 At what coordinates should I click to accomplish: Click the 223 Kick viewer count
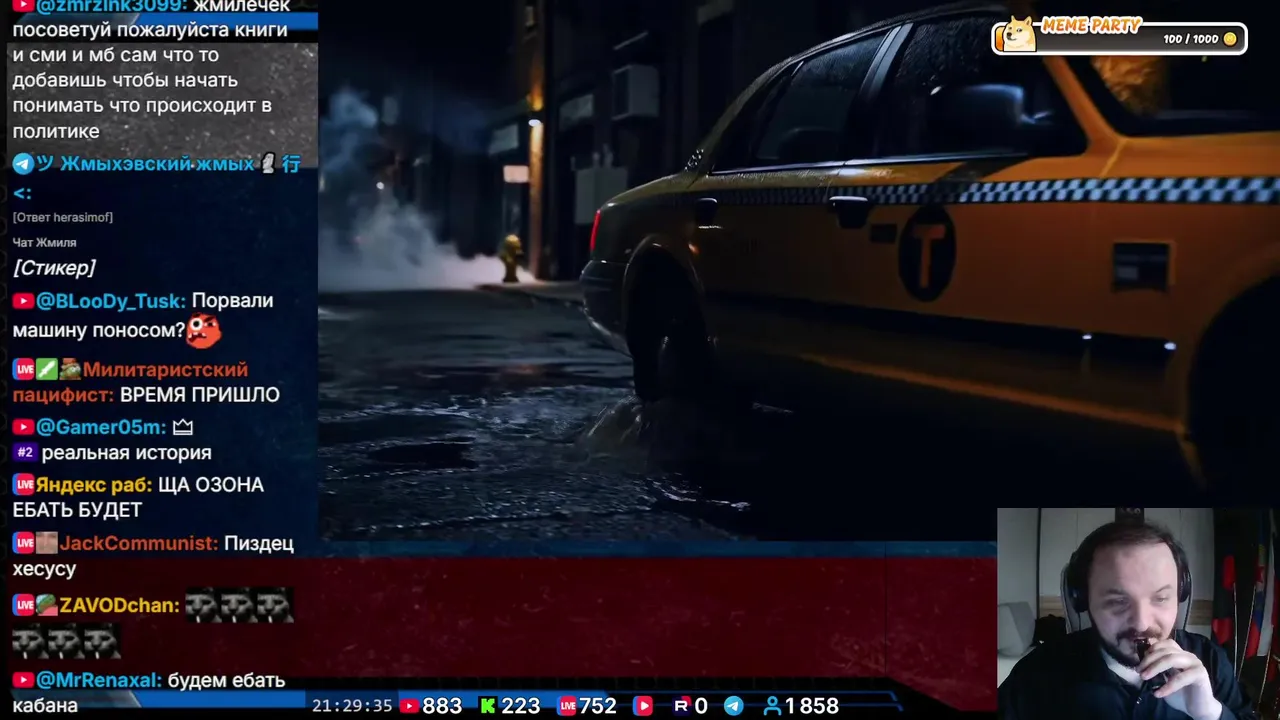coord(521,706)
